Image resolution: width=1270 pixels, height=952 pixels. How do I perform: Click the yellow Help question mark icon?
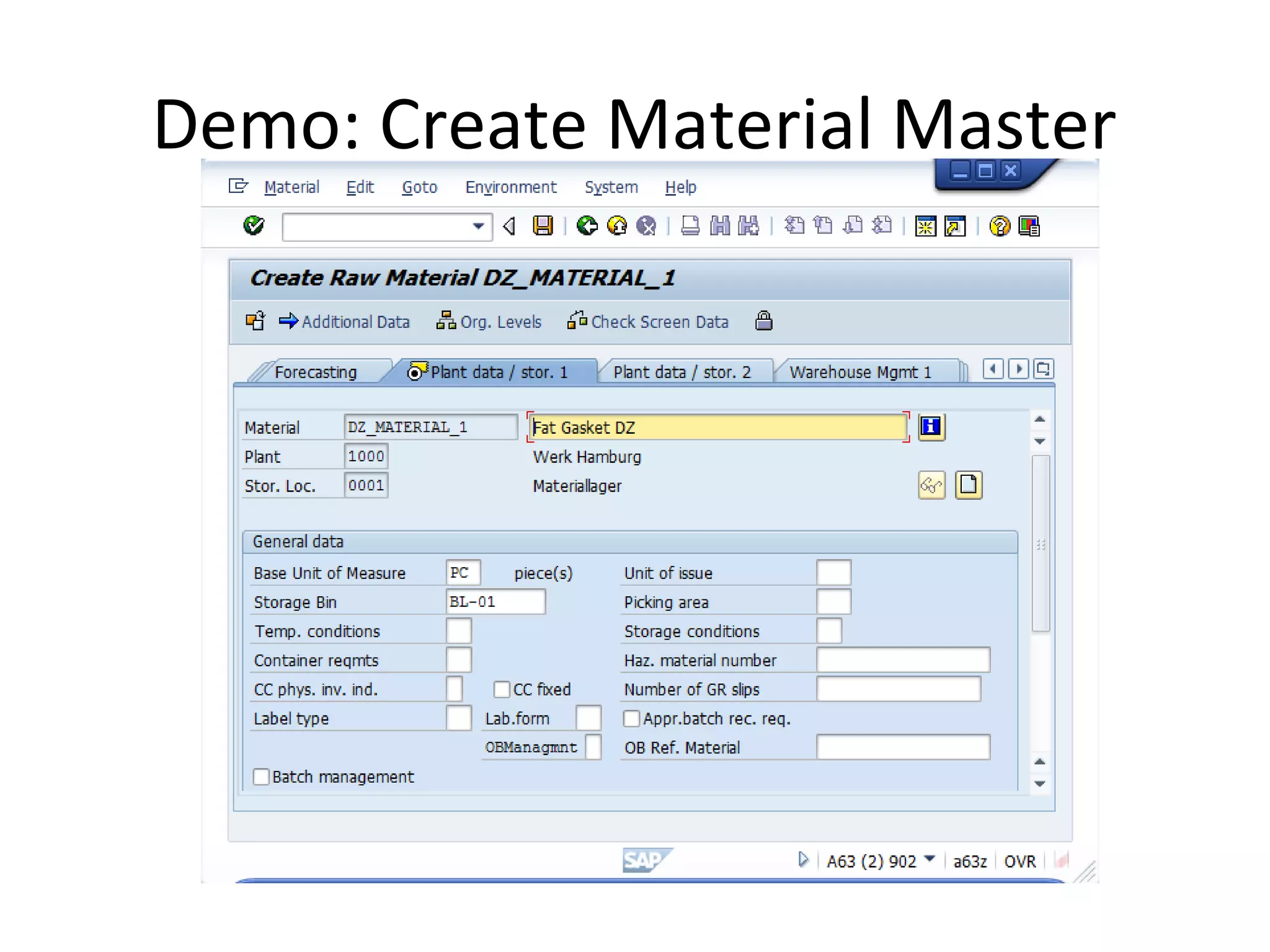(x=1000, y=226)
